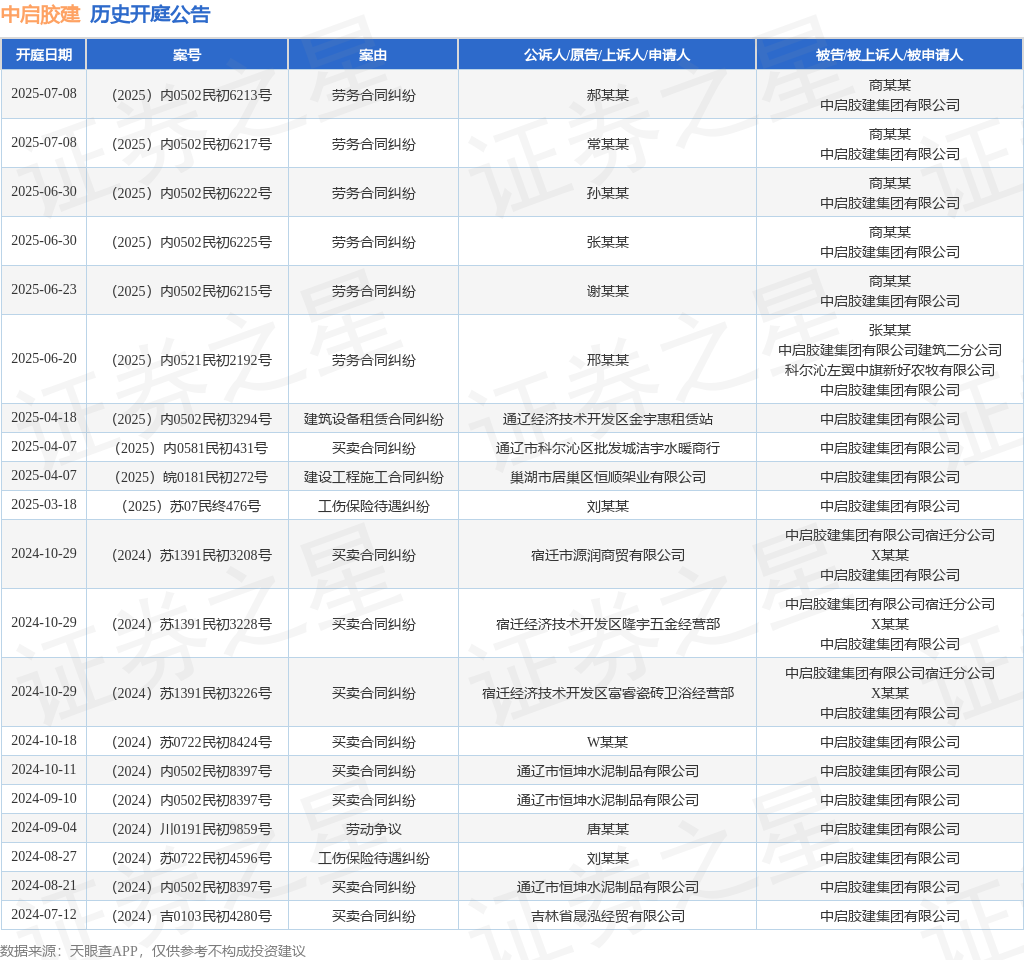Select case number (2025)内0502民初6225号
Viewport: 1024px width, 960px height.
191,242
